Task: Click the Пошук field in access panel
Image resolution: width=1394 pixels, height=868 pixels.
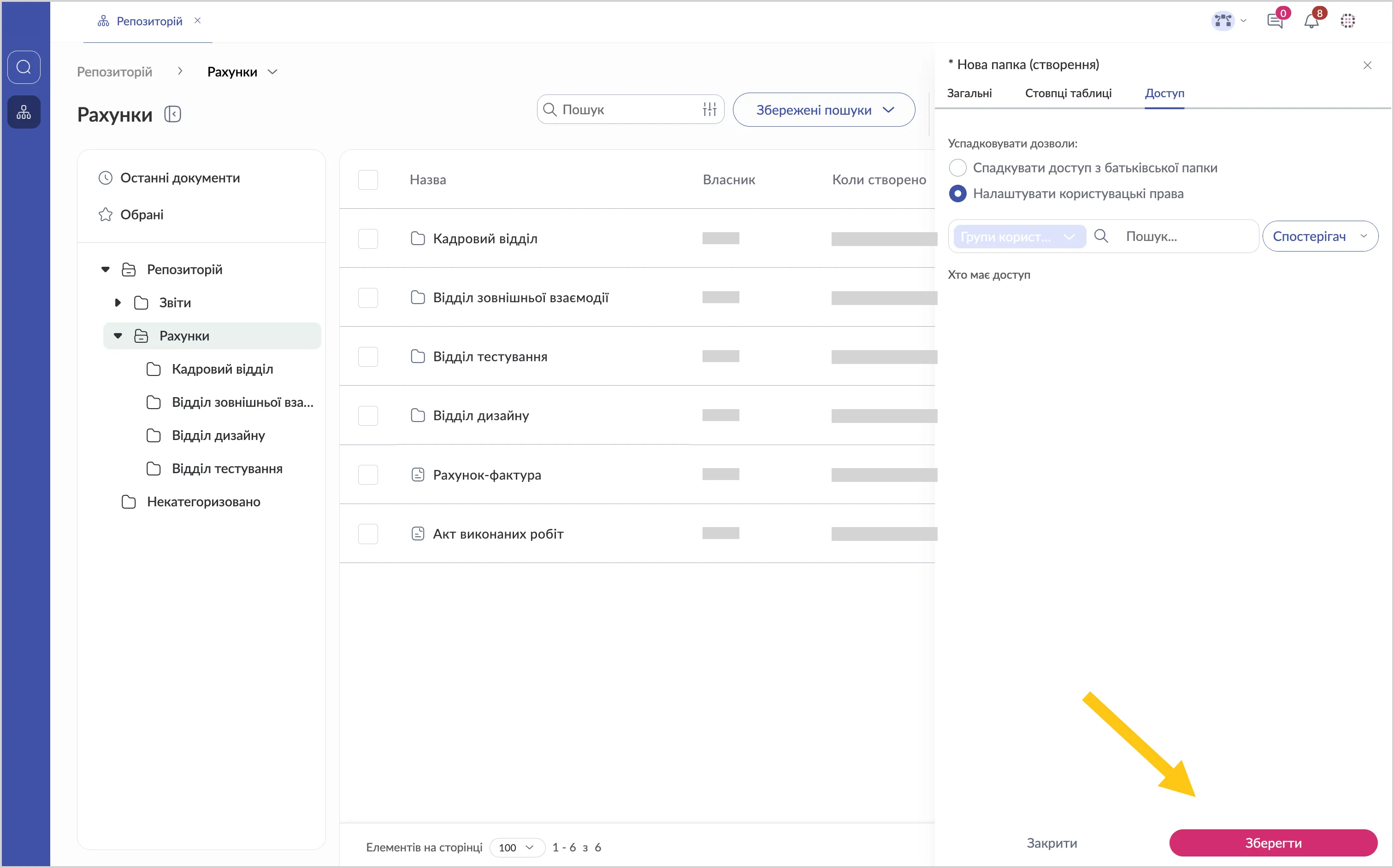Action: coord(1183,236)
